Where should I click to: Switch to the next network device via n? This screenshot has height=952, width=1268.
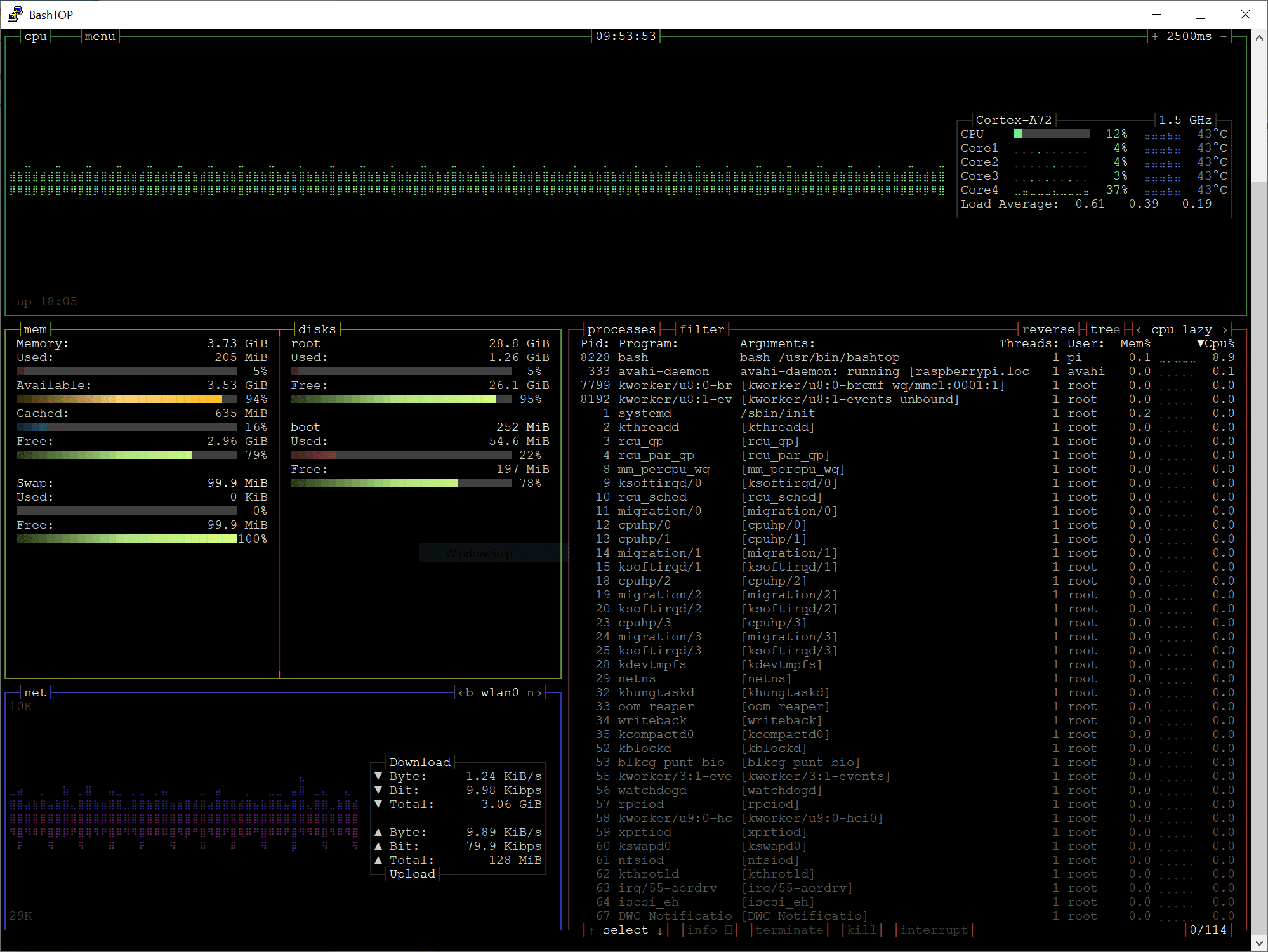tap(533, 692)
